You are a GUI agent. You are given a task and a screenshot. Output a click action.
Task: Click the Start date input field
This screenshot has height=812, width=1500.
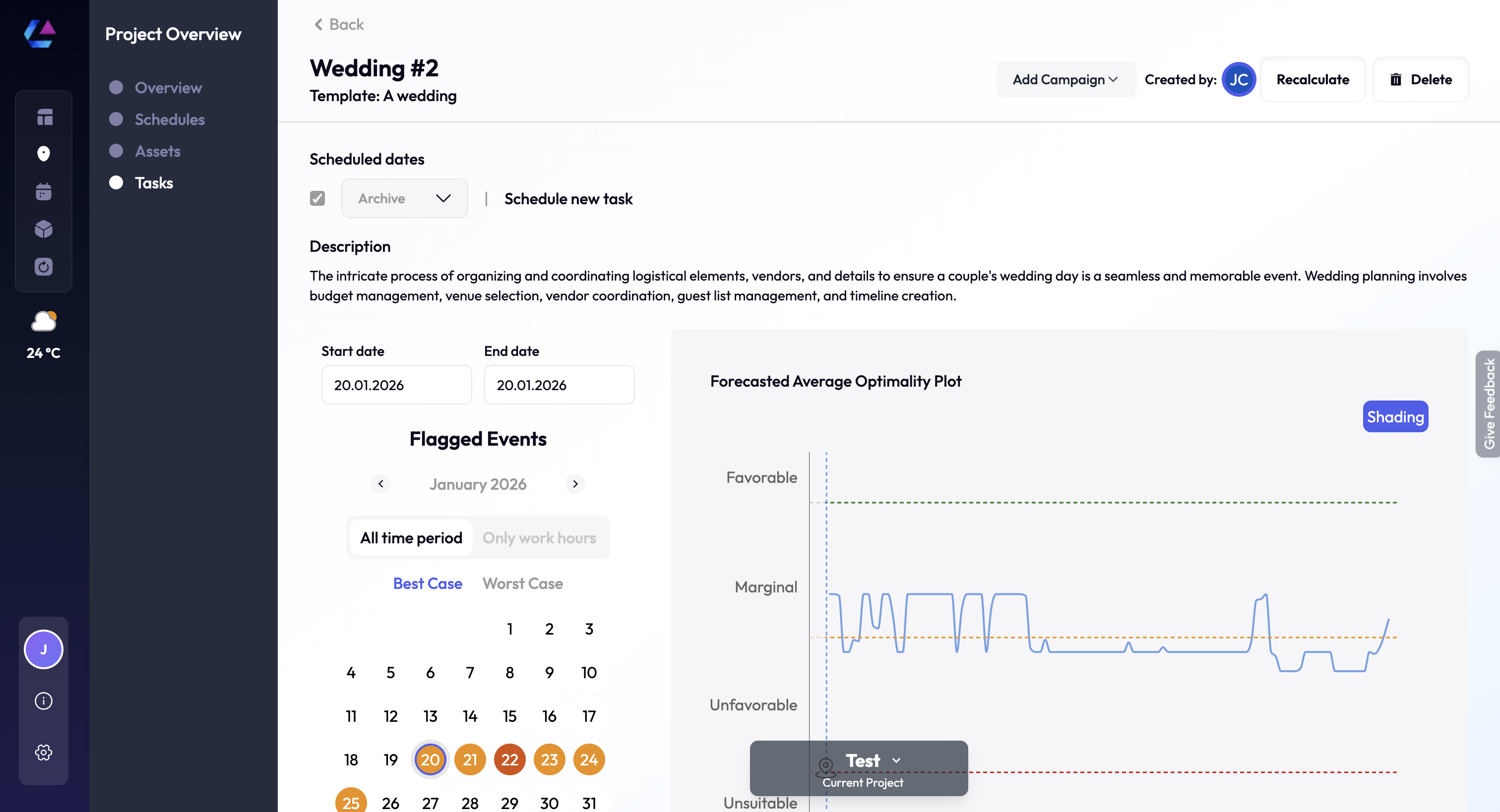click(396, 385)
